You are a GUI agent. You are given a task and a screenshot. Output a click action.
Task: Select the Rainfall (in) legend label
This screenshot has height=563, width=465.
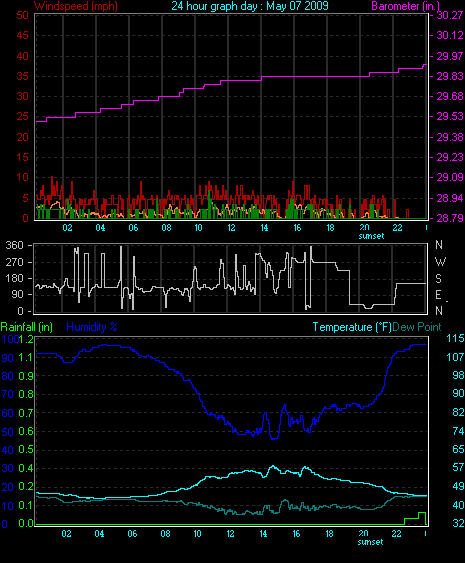pyautogui.click(x=27, y=327)
